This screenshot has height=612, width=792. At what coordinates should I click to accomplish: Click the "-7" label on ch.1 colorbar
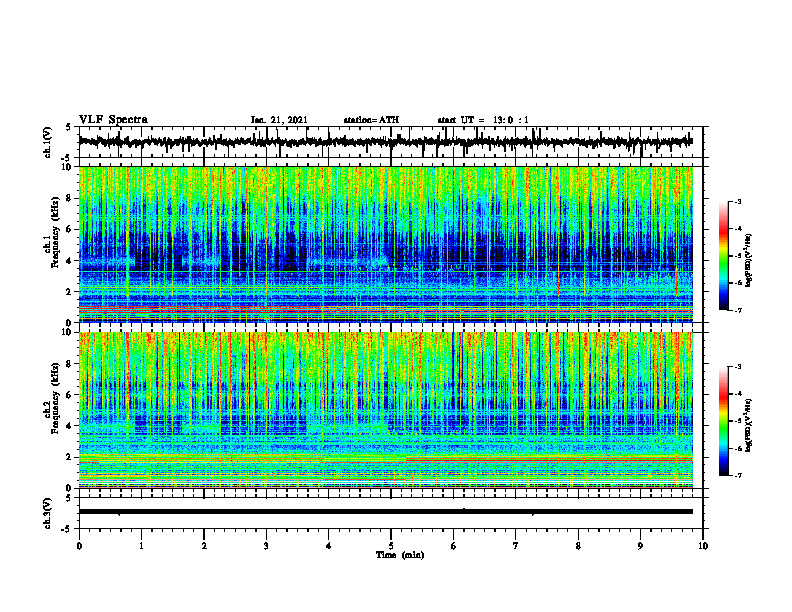click(x=738, y=310)
